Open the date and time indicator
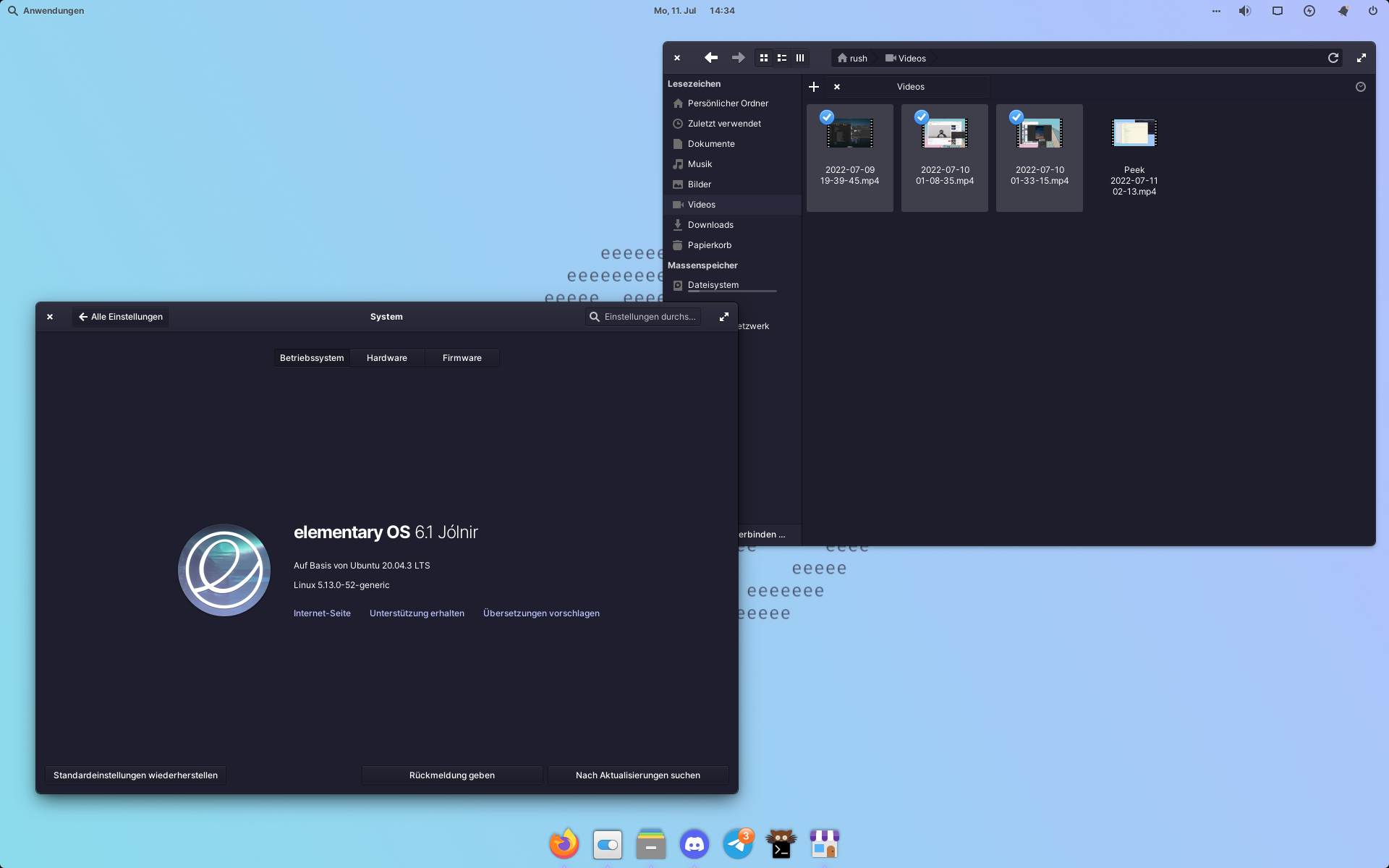The width and height of the screenshot is (1389, 868). (x=694, y=11)
